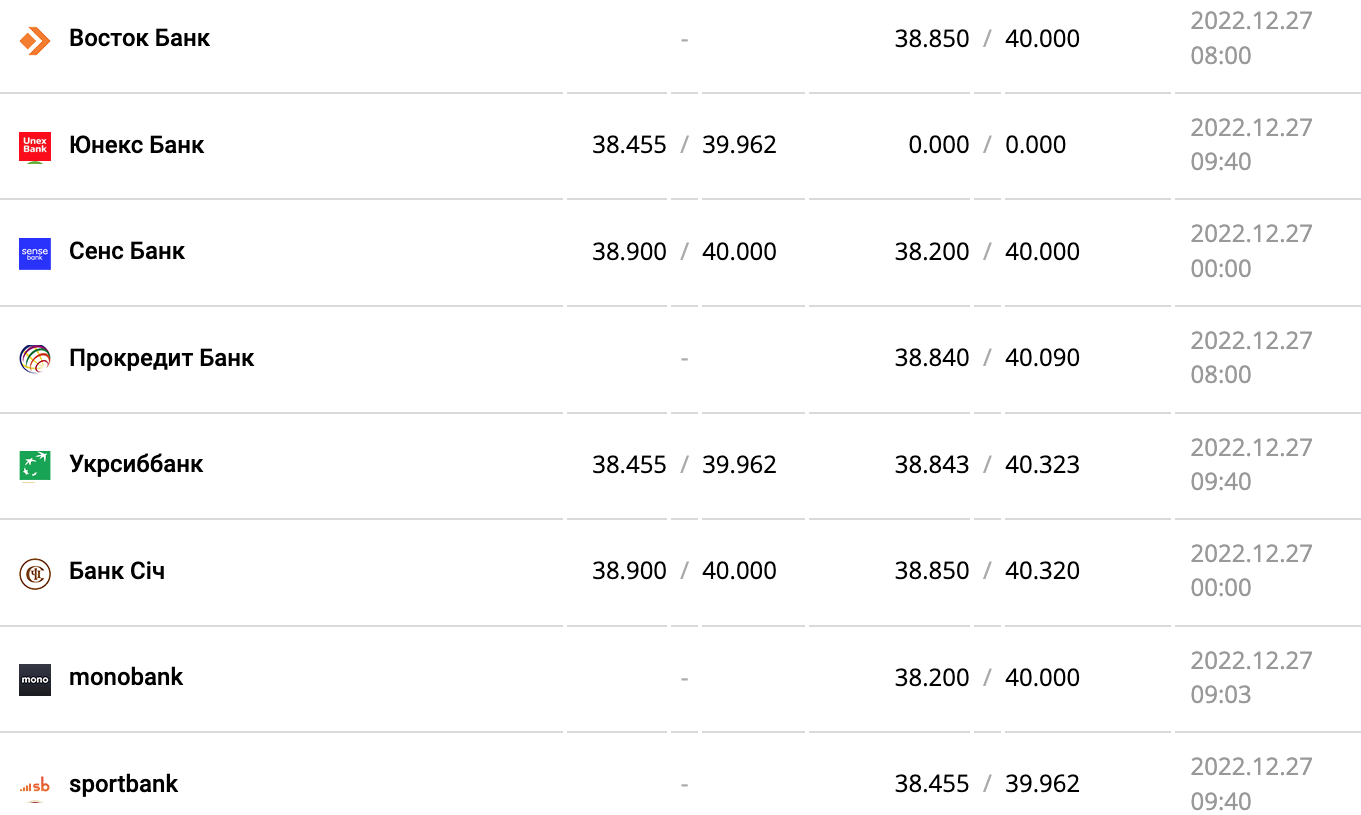The image size is (1361, 815).
Task: Go to the Укрсиббанк bank link
Action: pyautogui.click(x=136, y=464)
